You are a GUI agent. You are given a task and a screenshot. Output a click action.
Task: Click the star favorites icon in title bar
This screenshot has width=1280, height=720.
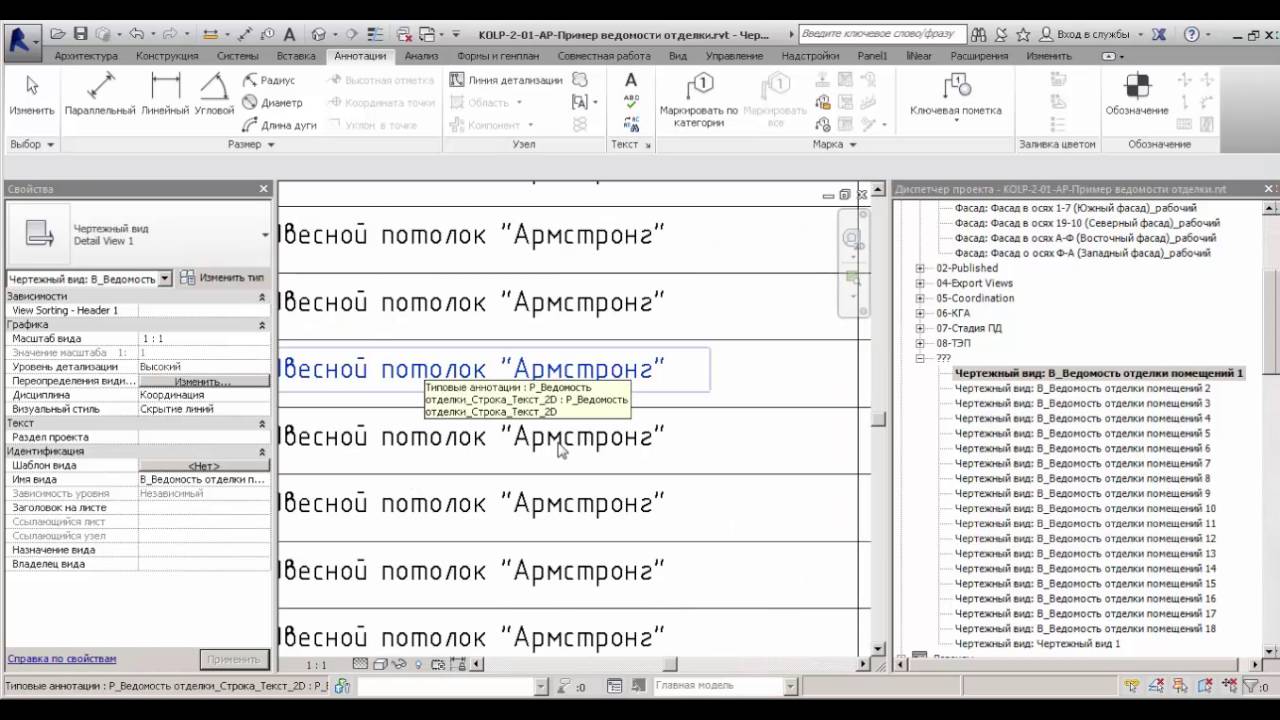click(x=1022, y=34)
